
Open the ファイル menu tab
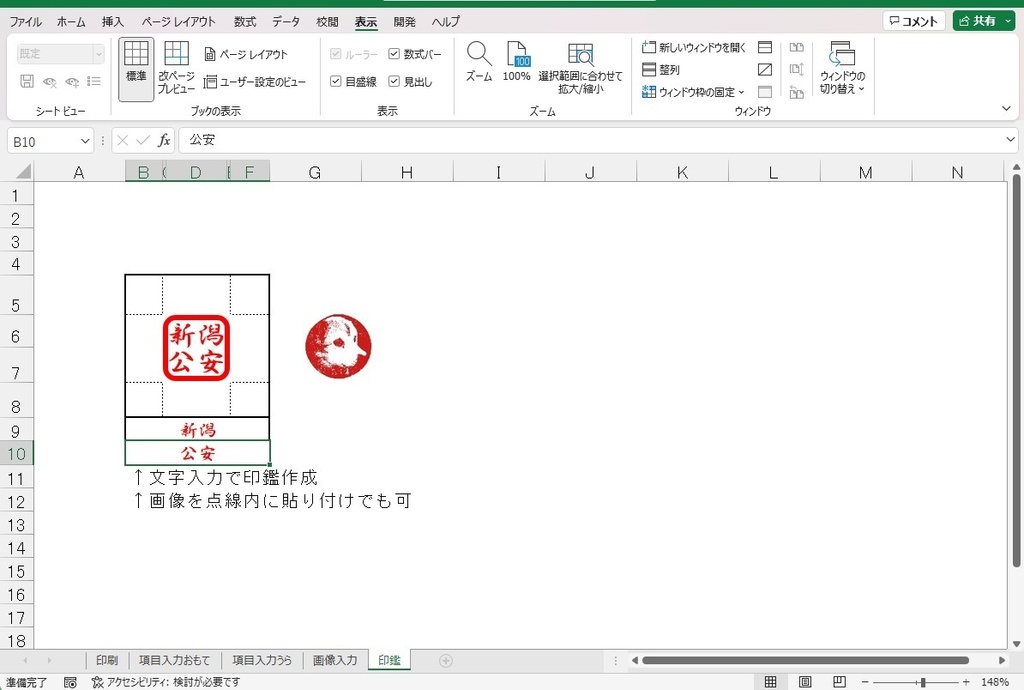click(25, 22)
